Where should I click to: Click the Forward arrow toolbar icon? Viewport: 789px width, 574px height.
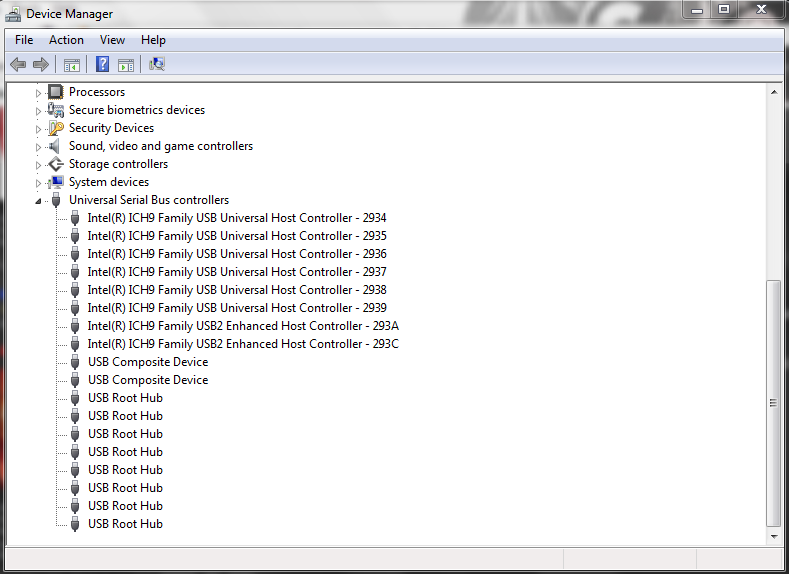click(41, 65)
